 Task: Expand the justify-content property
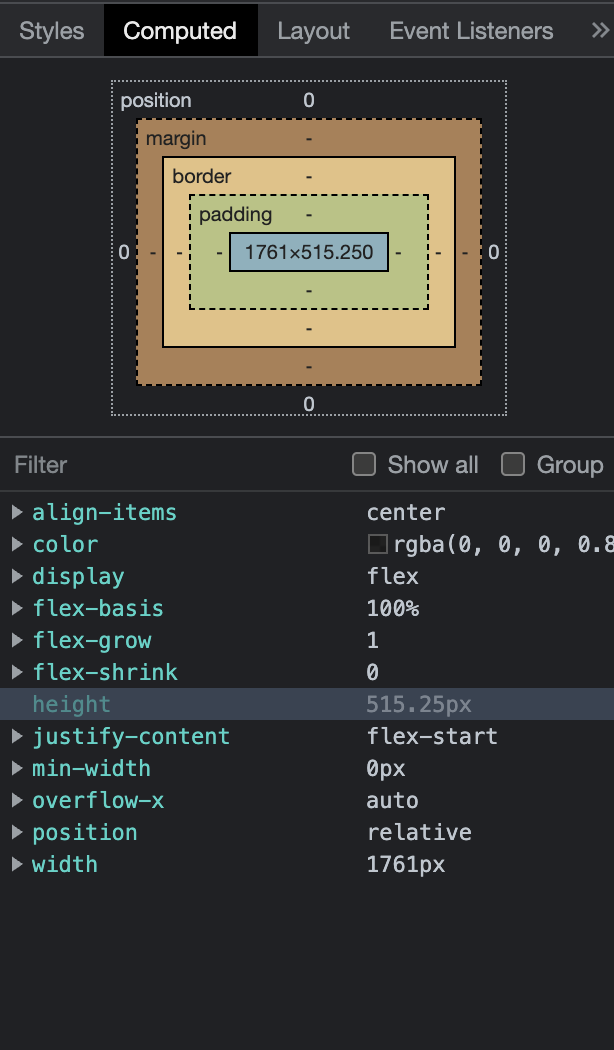tap(17, 736)
